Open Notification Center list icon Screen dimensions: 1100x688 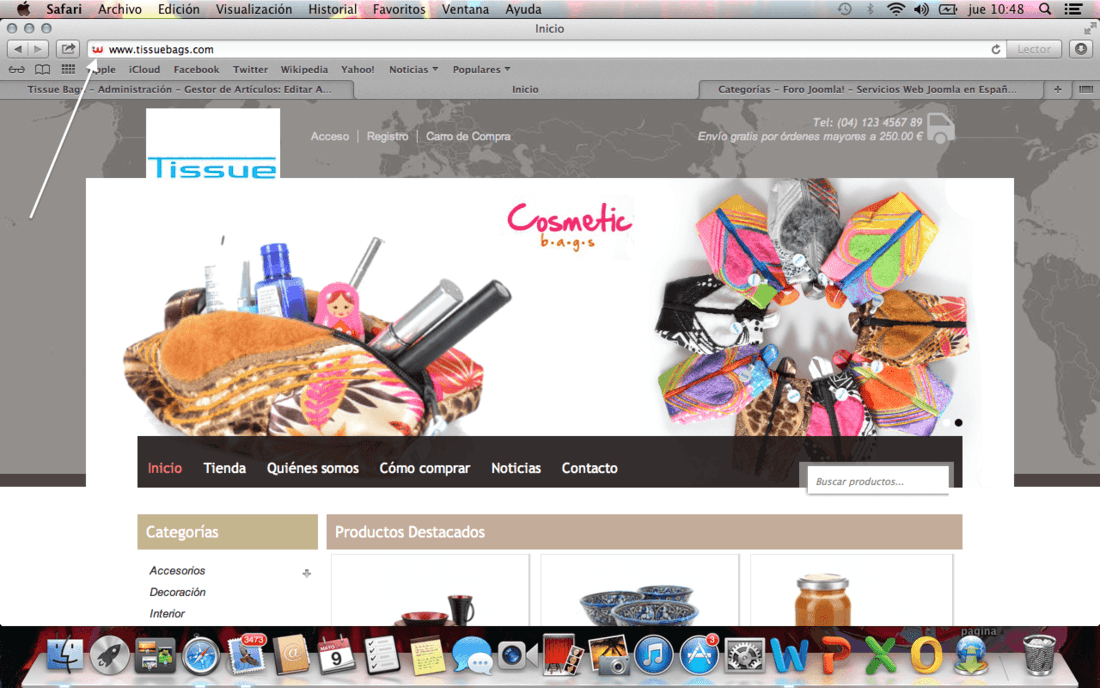click(x=1073, y=9)
